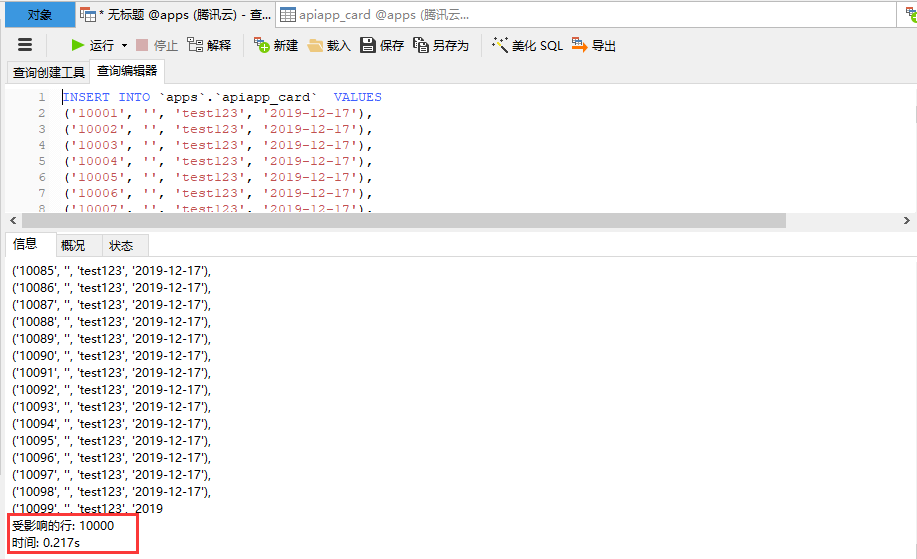Screen dimensions: 917x559
Task: Open the hamburger menu icon
Action: (x=25, y=45)
